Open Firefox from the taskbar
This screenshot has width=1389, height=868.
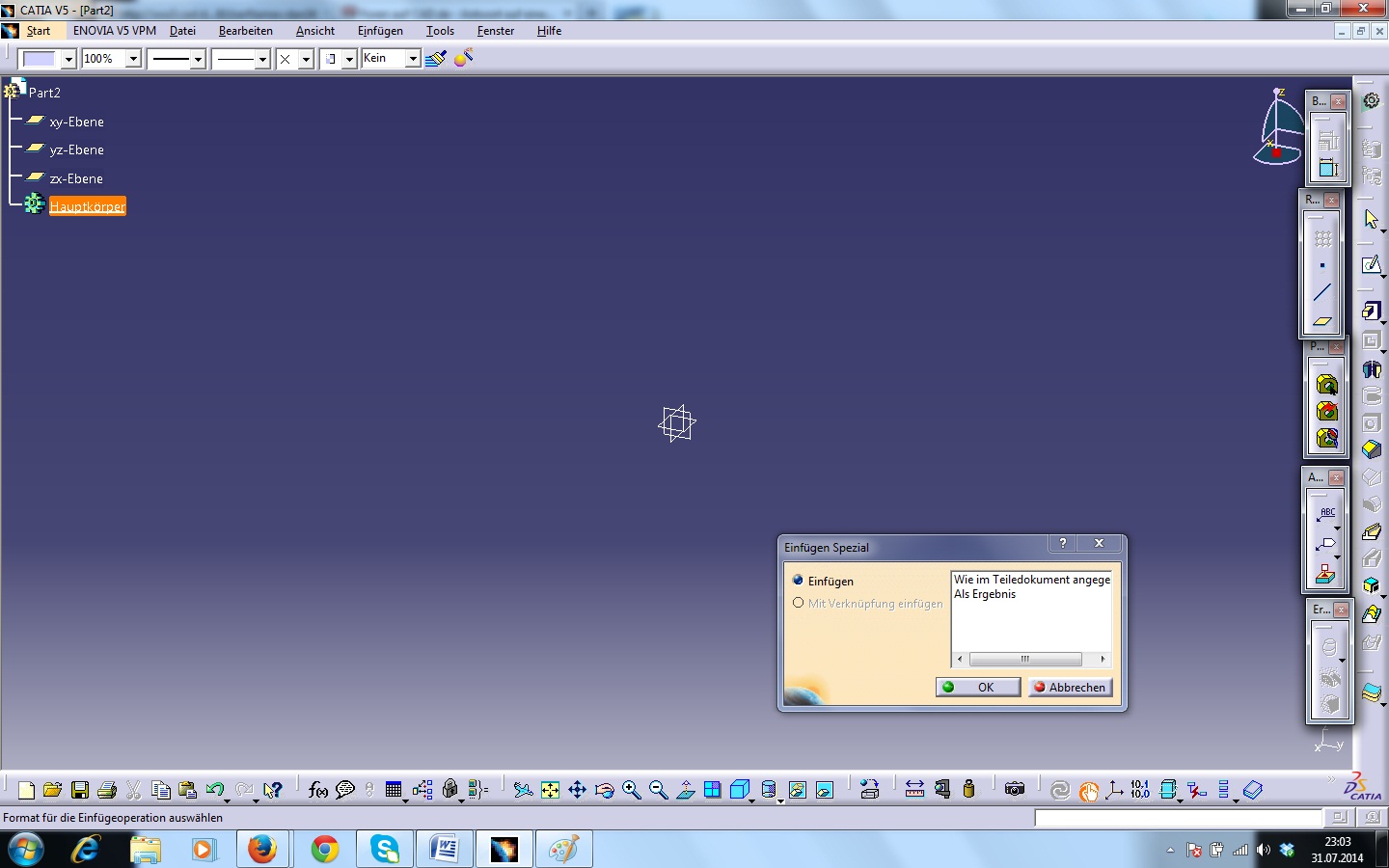(263, 850)
